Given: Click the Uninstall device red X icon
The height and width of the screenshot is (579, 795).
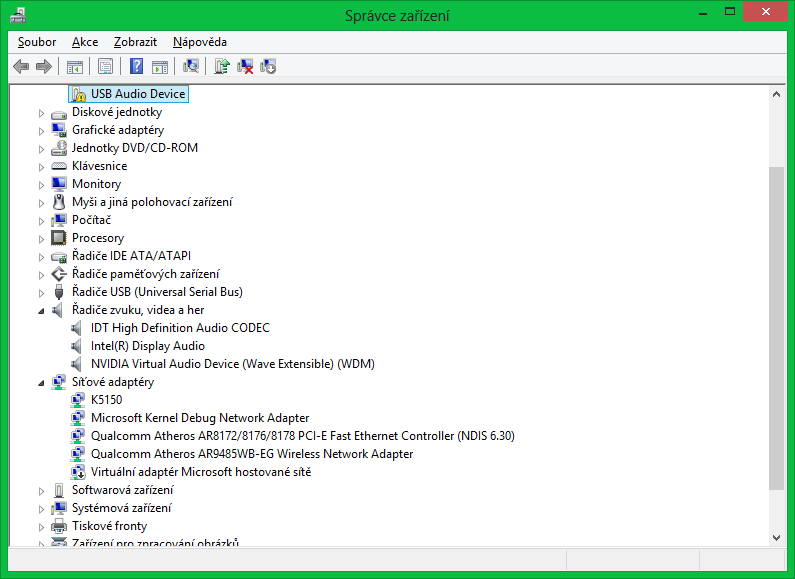Looking at the screenshot, I should pos(245,66).
